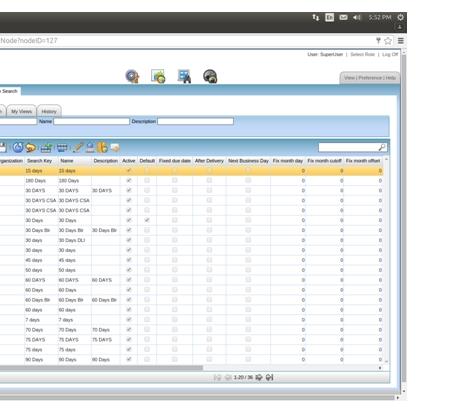
Task: Sort by the Search Key column header
Action: tap(39, 161)
